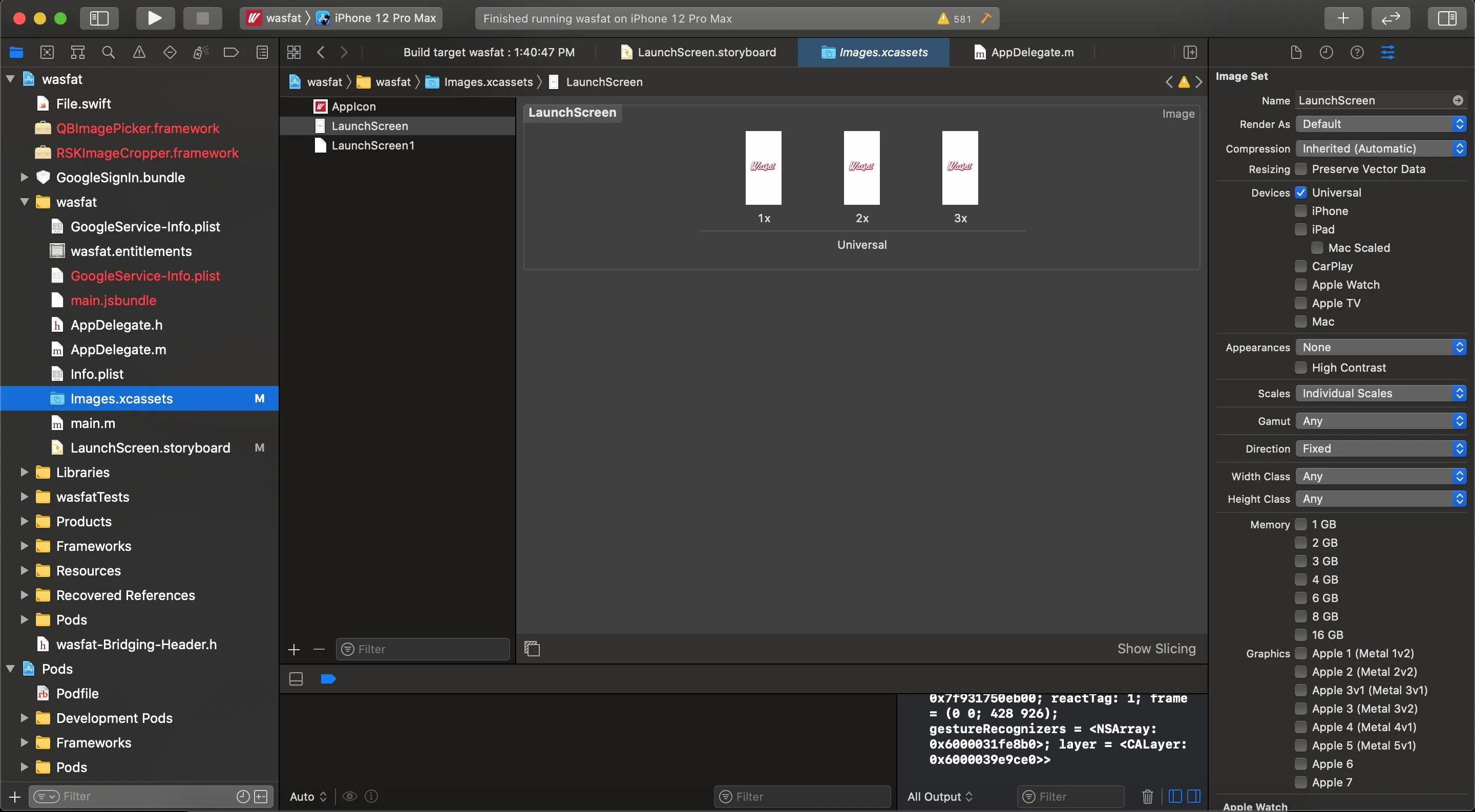This screenshot has width=1475, height=812.
Task: Open the Render As dropdown
Action: tap(1381, 124)
